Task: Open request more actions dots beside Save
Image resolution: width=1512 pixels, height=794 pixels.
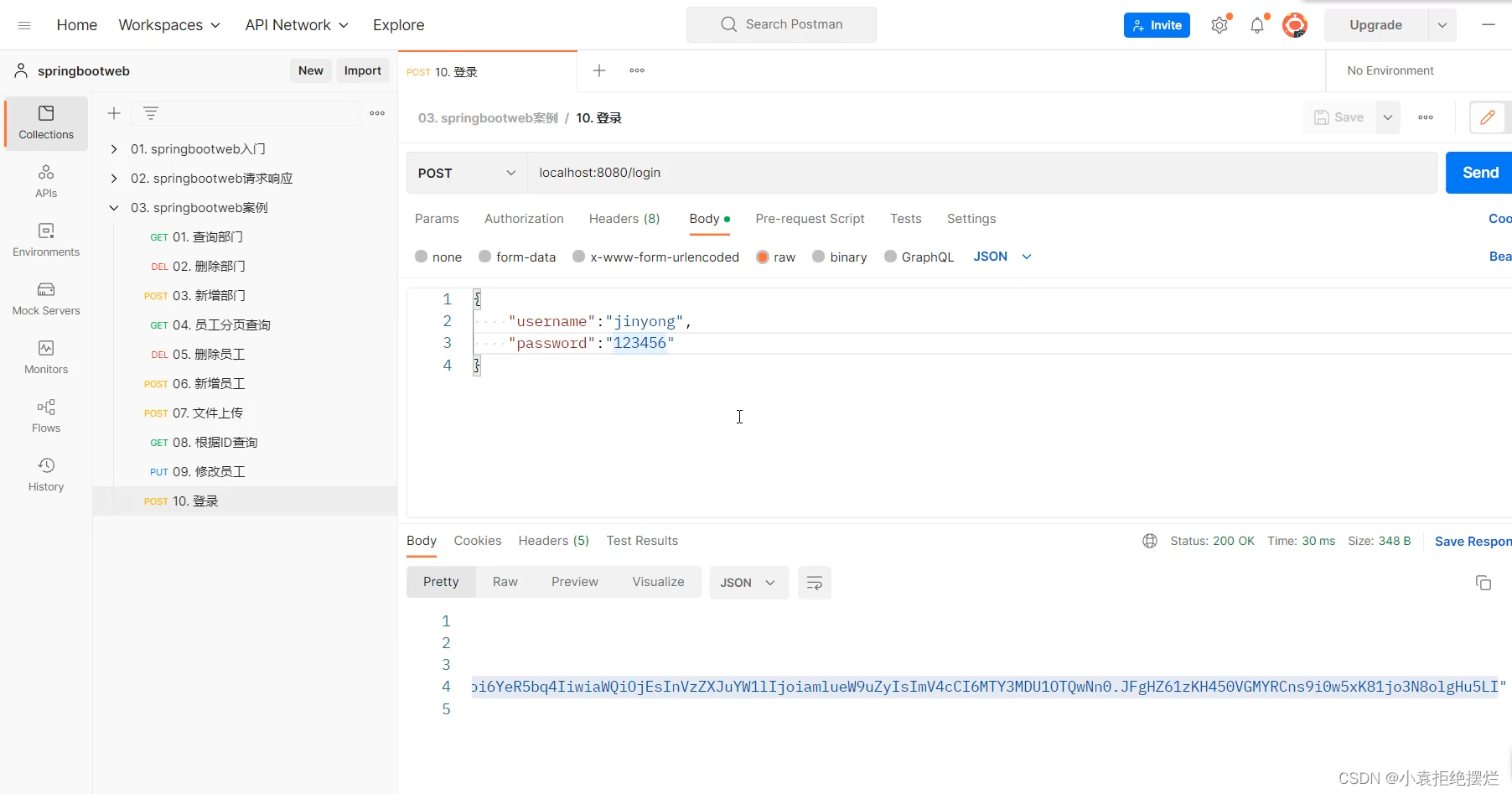Action: click(1426, 117)
